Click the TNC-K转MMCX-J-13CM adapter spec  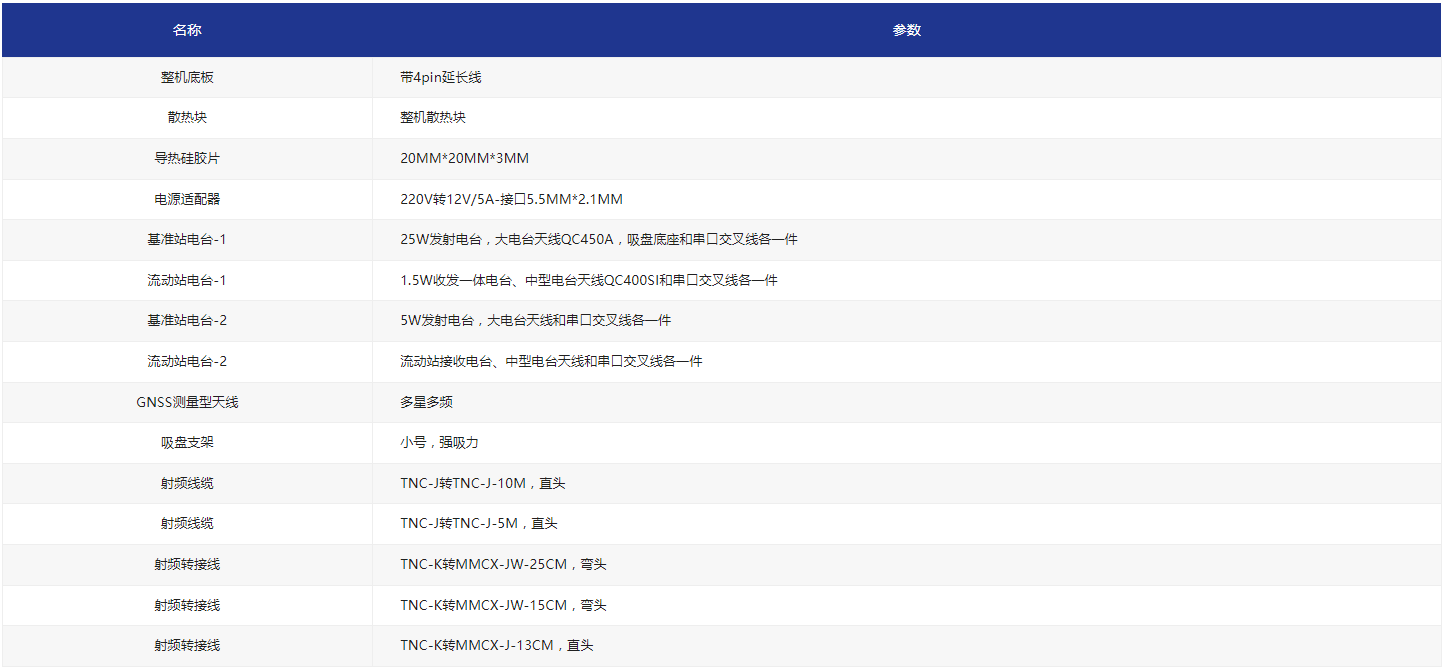pyautogui.click(x=496, y=645)
